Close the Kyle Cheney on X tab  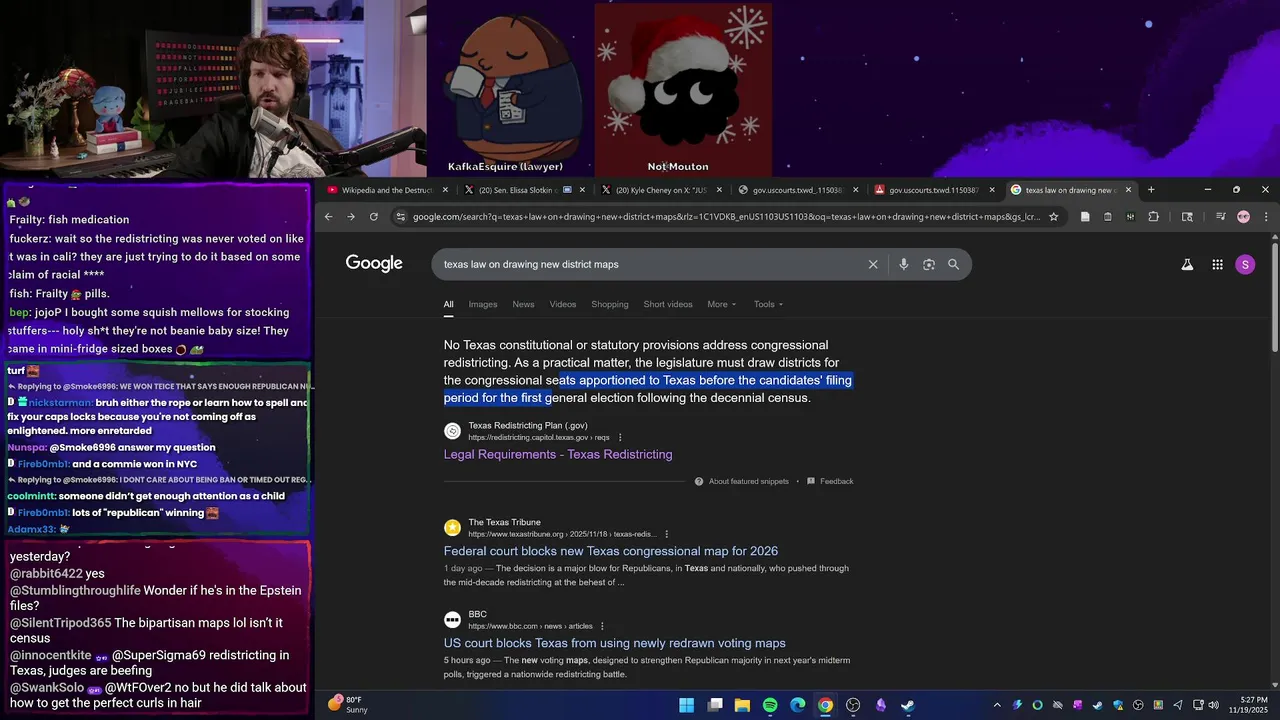pos(718,190)
